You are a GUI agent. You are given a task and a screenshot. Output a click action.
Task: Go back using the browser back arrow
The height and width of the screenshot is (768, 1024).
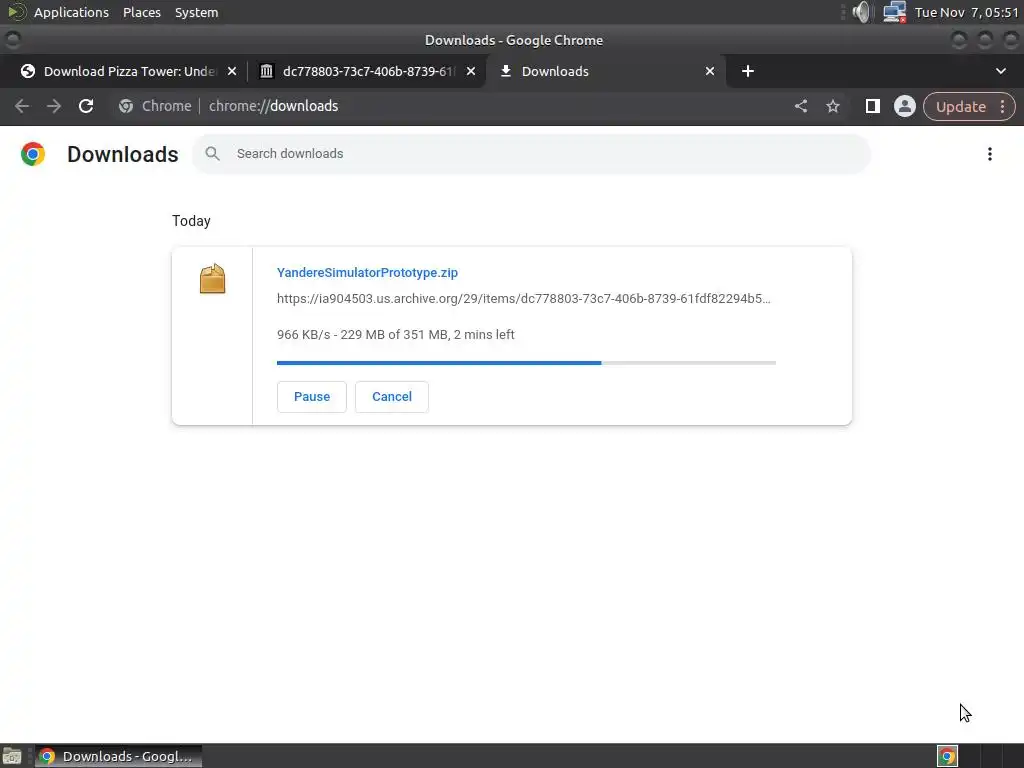tap(22, 106)
